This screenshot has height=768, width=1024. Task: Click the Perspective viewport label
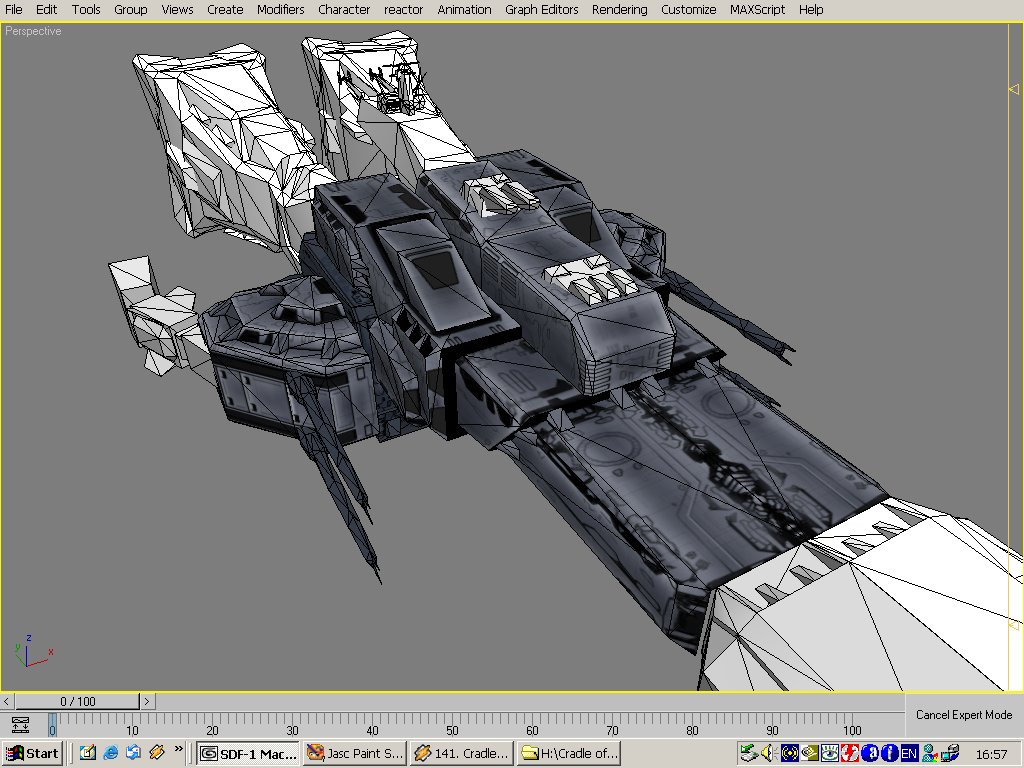point(33,31)
